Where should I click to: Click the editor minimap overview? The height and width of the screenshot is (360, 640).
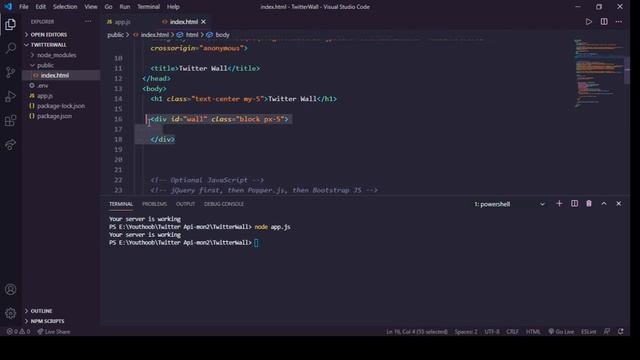click(598, 73)
